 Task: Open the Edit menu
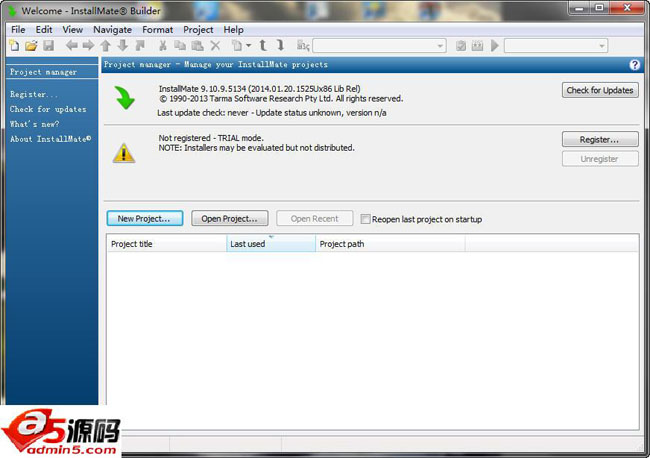(x=44, y=30)
